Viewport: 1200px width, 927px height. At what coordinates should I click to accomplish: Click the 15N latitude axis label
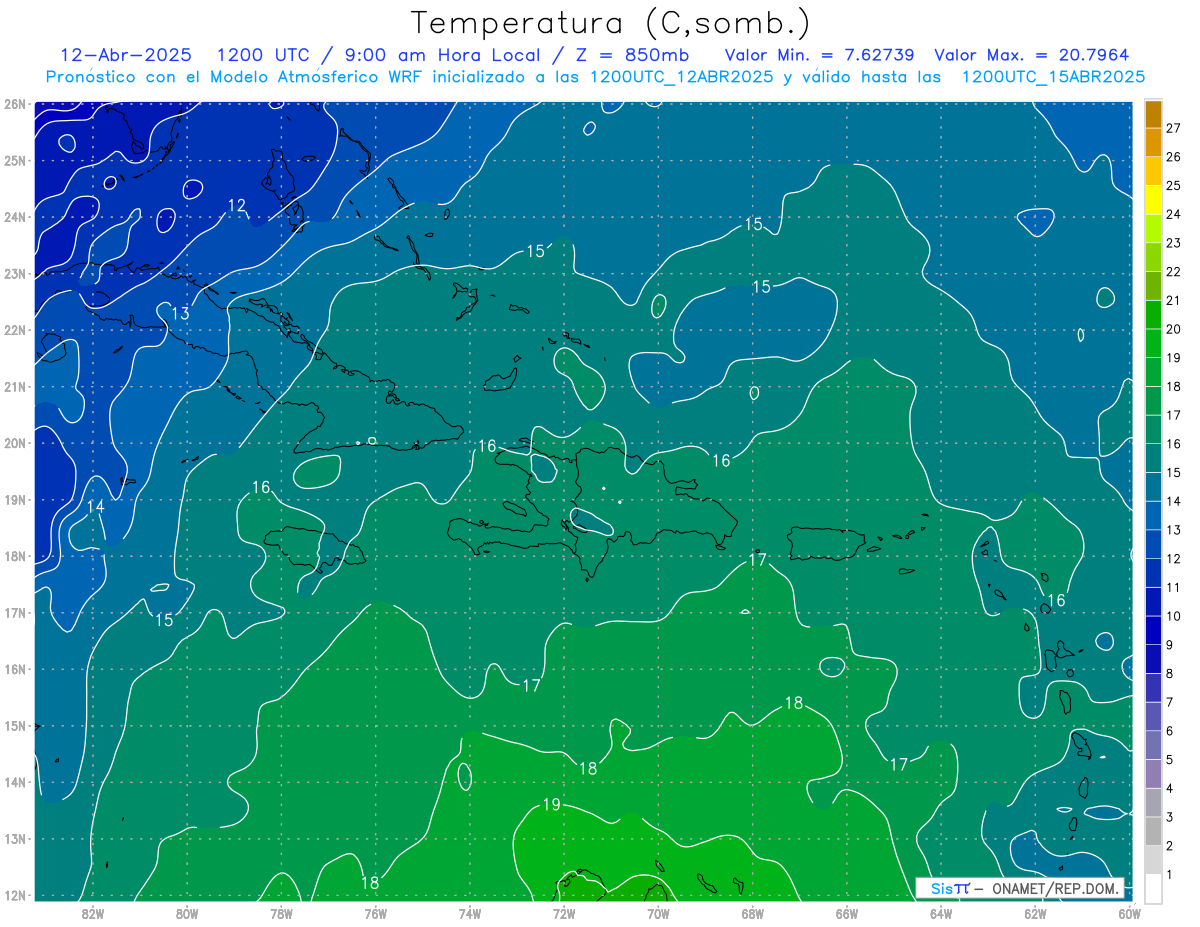point(14,725)
